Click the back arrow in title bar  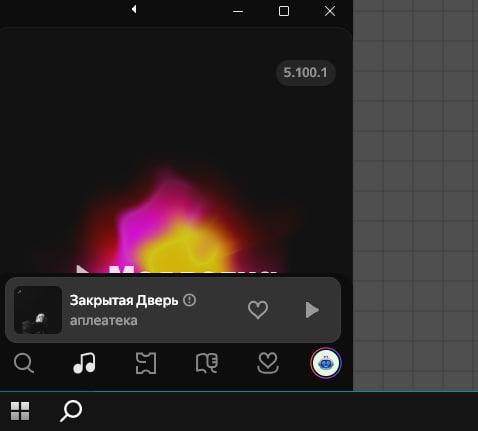[x=134, y=9]
